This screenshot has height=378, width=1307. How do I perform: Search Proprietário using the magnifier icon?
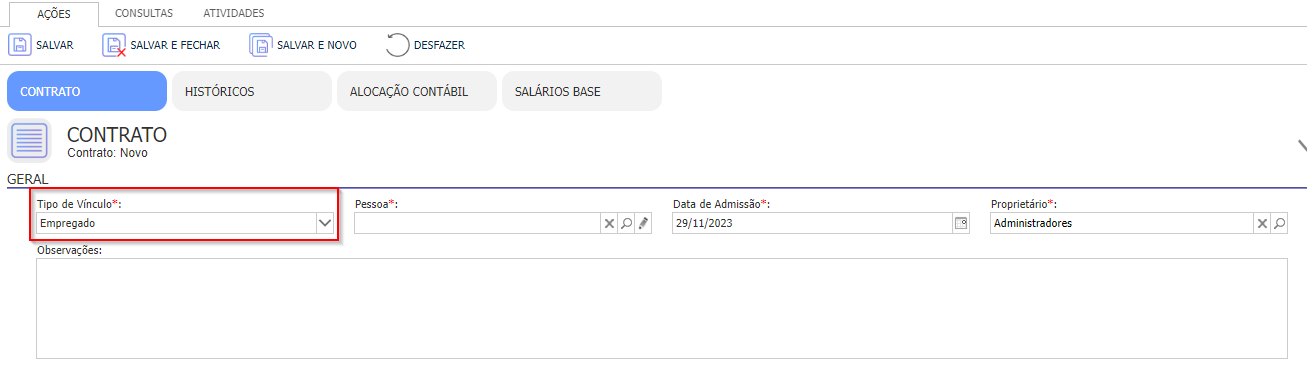pyautogui.click(x=1279, y=224)
